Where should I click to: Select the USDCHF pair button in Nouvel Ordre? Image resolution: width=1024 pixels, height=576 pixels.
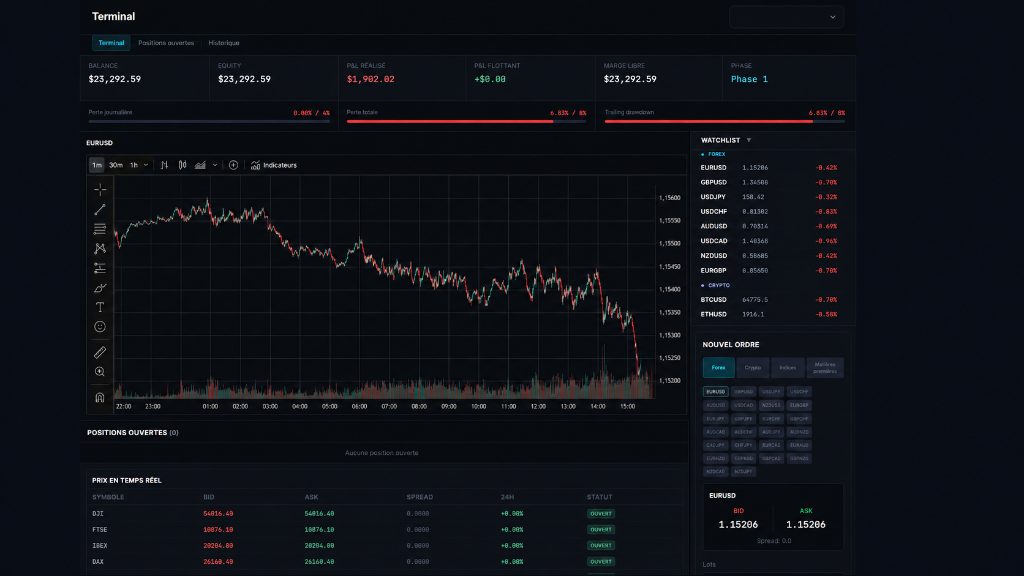(799, 392)
